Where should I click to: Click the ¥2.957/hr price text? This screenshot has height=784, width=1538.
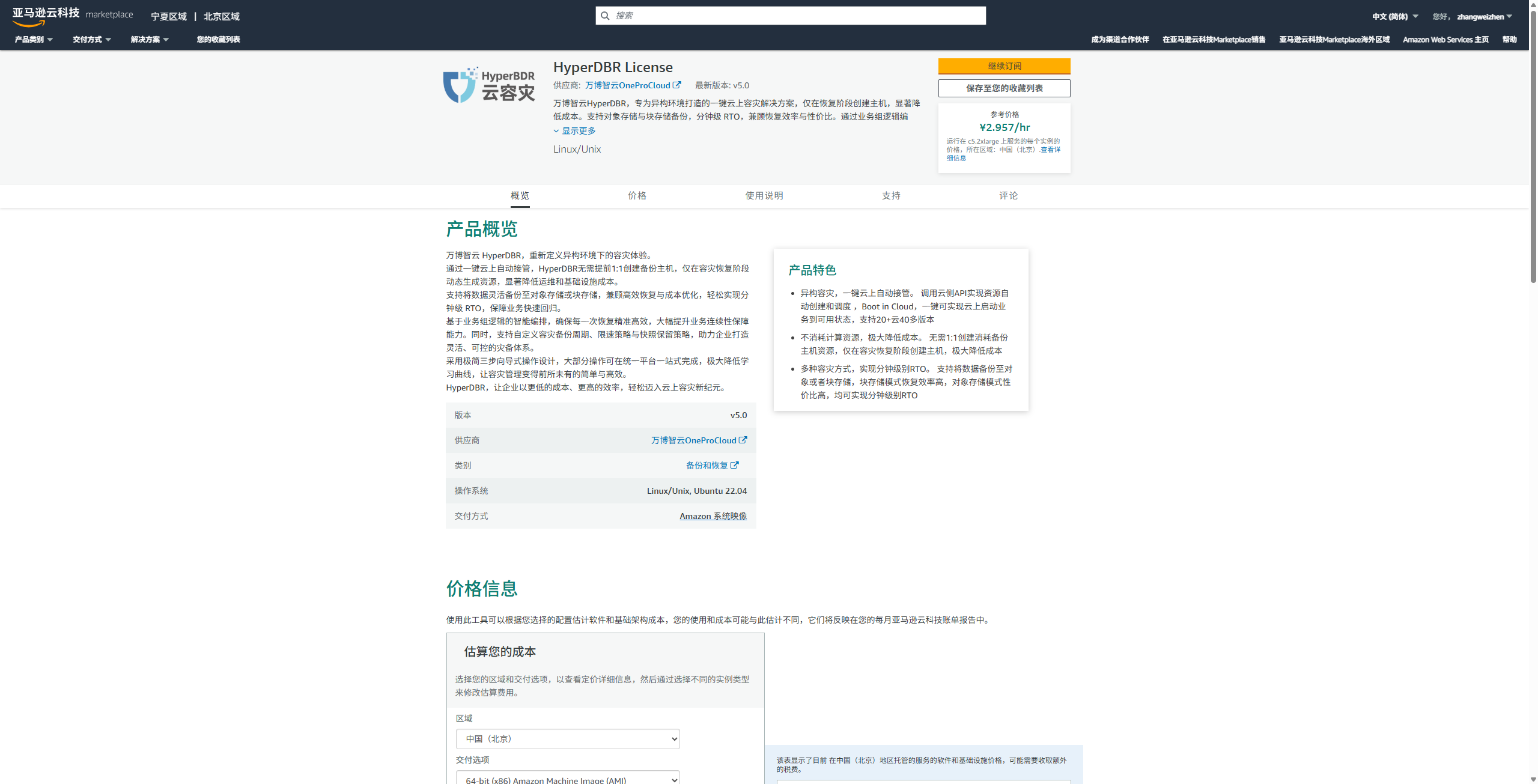point(1005,127)
